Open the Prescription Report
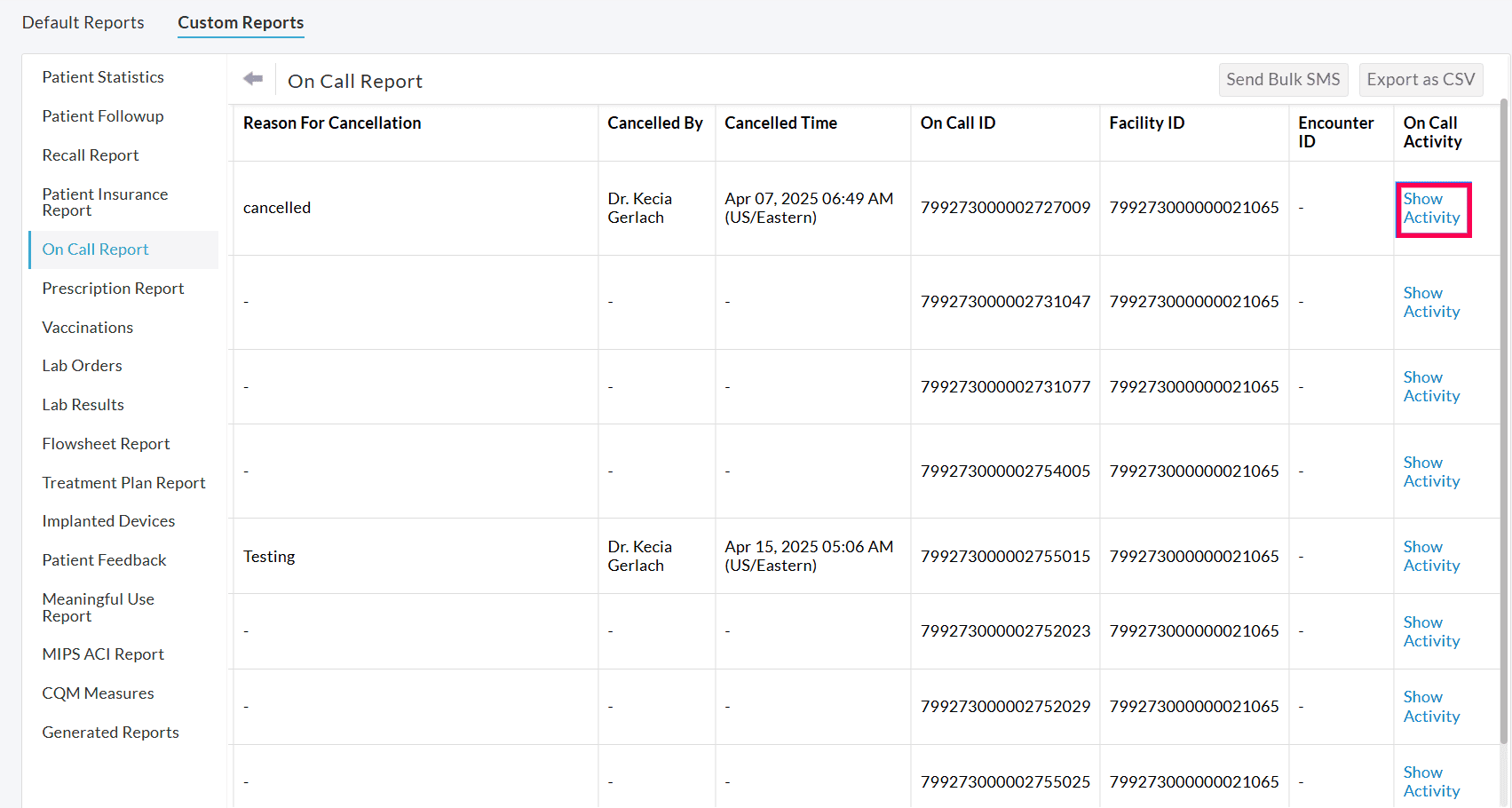The width and height of the screenshot is (1512, 808). pos(113,288)
